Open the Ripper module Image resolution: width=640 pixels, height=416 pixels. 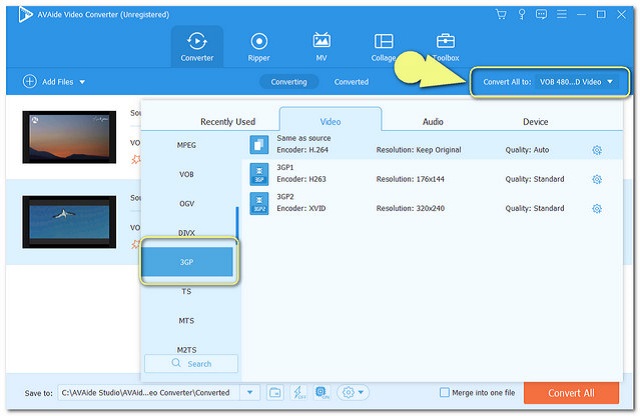pos(259,47)
